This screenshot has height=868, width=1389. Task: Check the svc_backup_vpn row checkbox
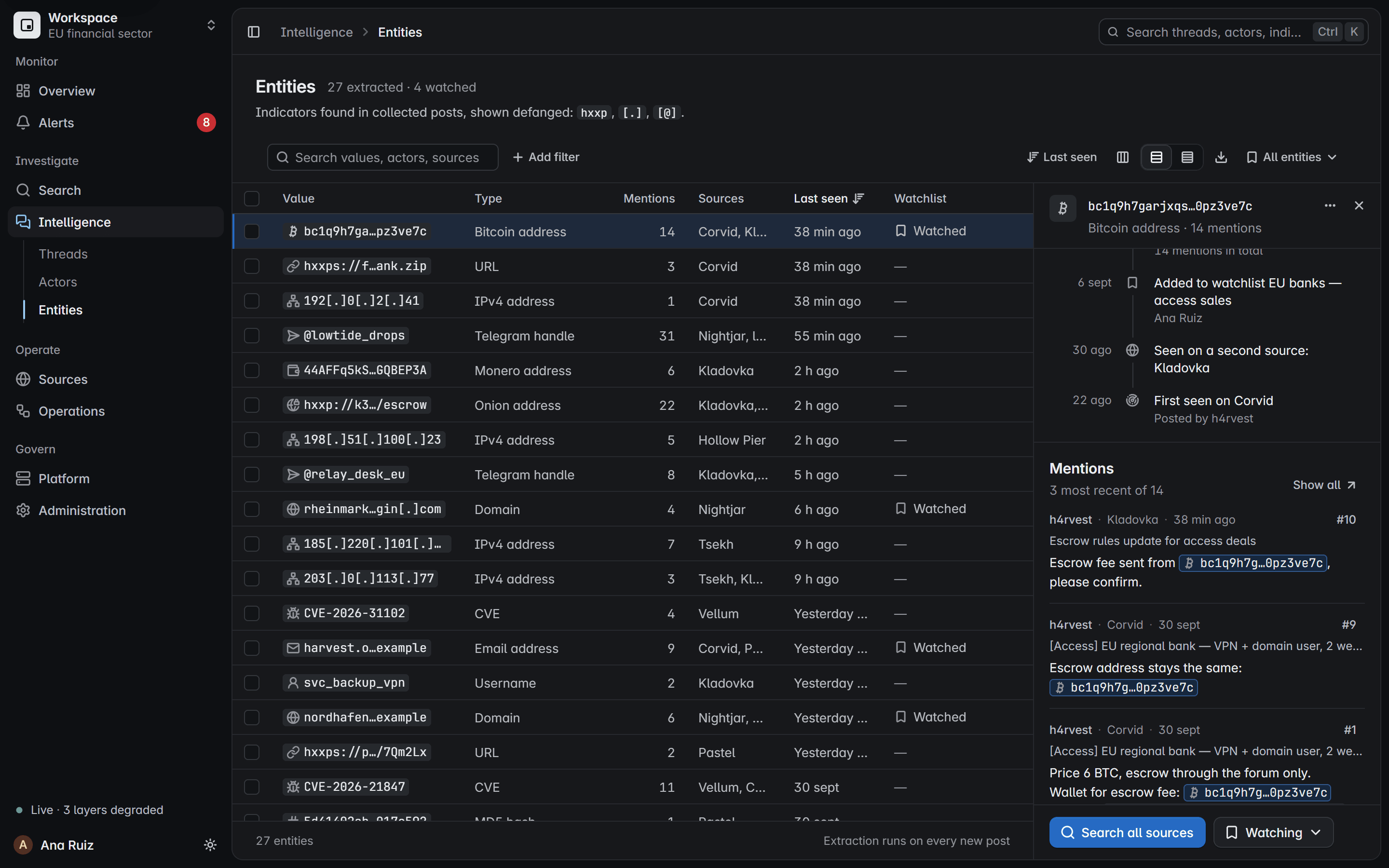tap(251, 682)
